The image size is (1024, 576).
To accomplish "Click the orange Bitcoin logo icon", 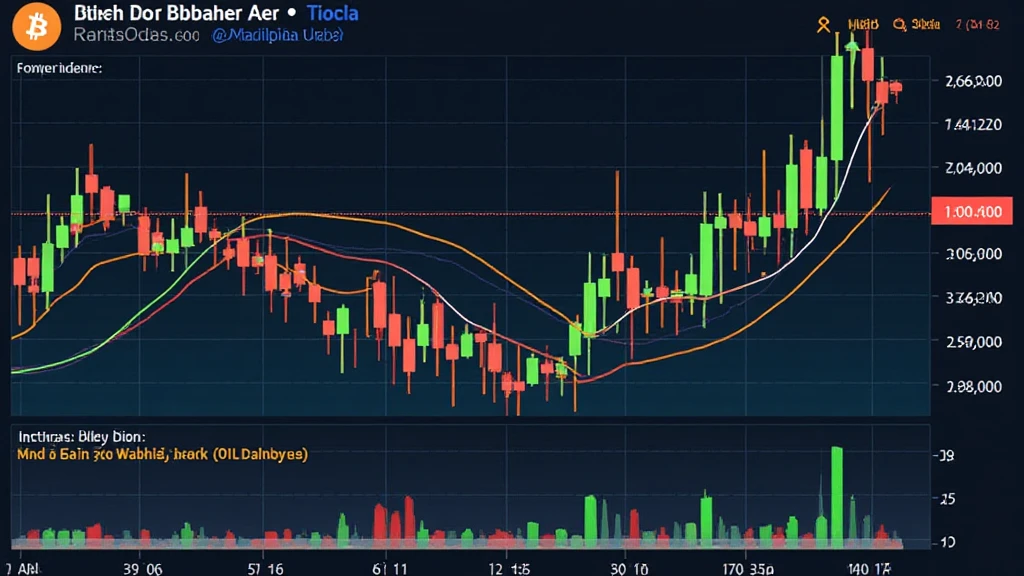I will point(36,26).
